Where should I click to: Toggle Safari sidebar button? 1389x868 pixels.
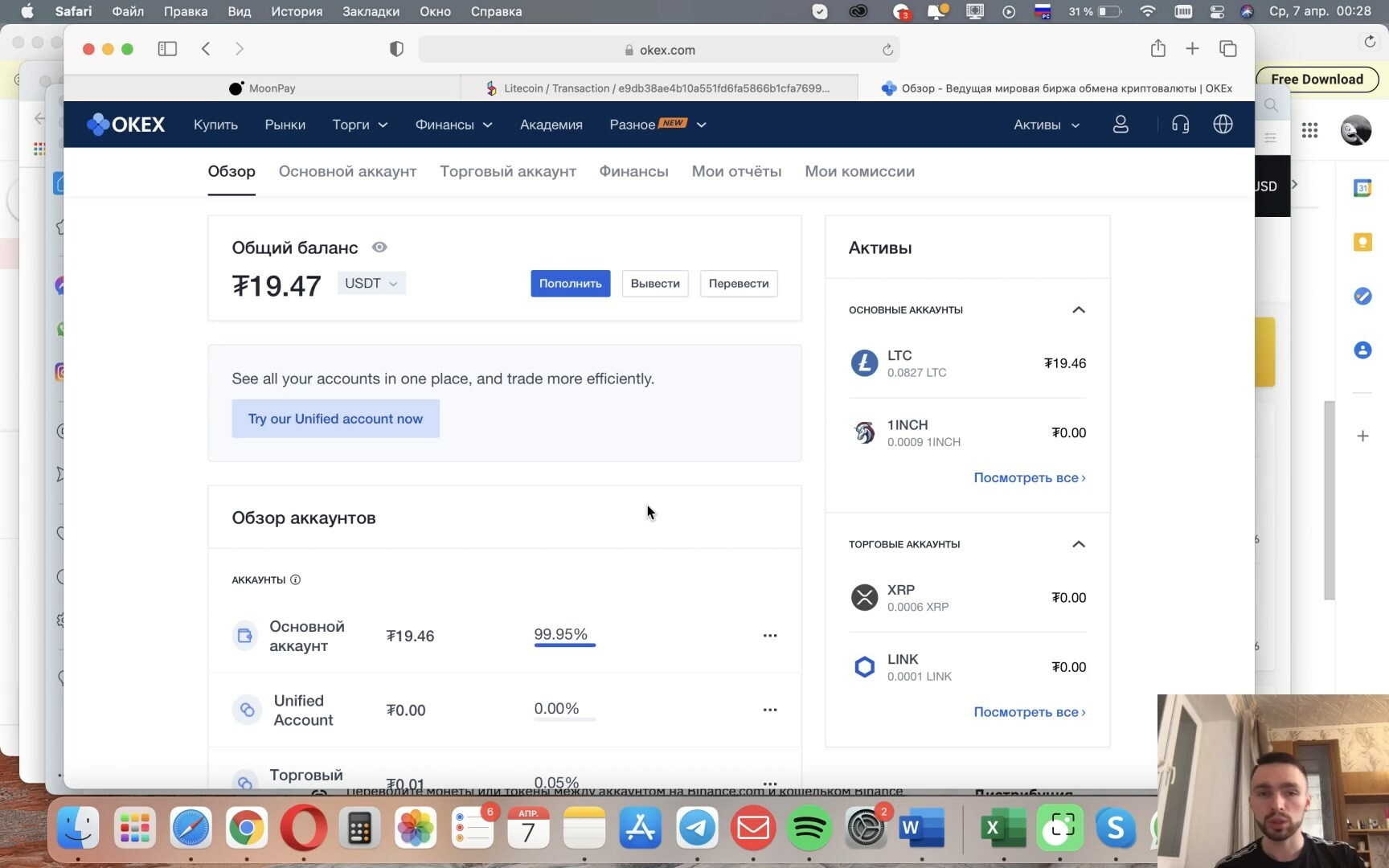tap(167, 49)
